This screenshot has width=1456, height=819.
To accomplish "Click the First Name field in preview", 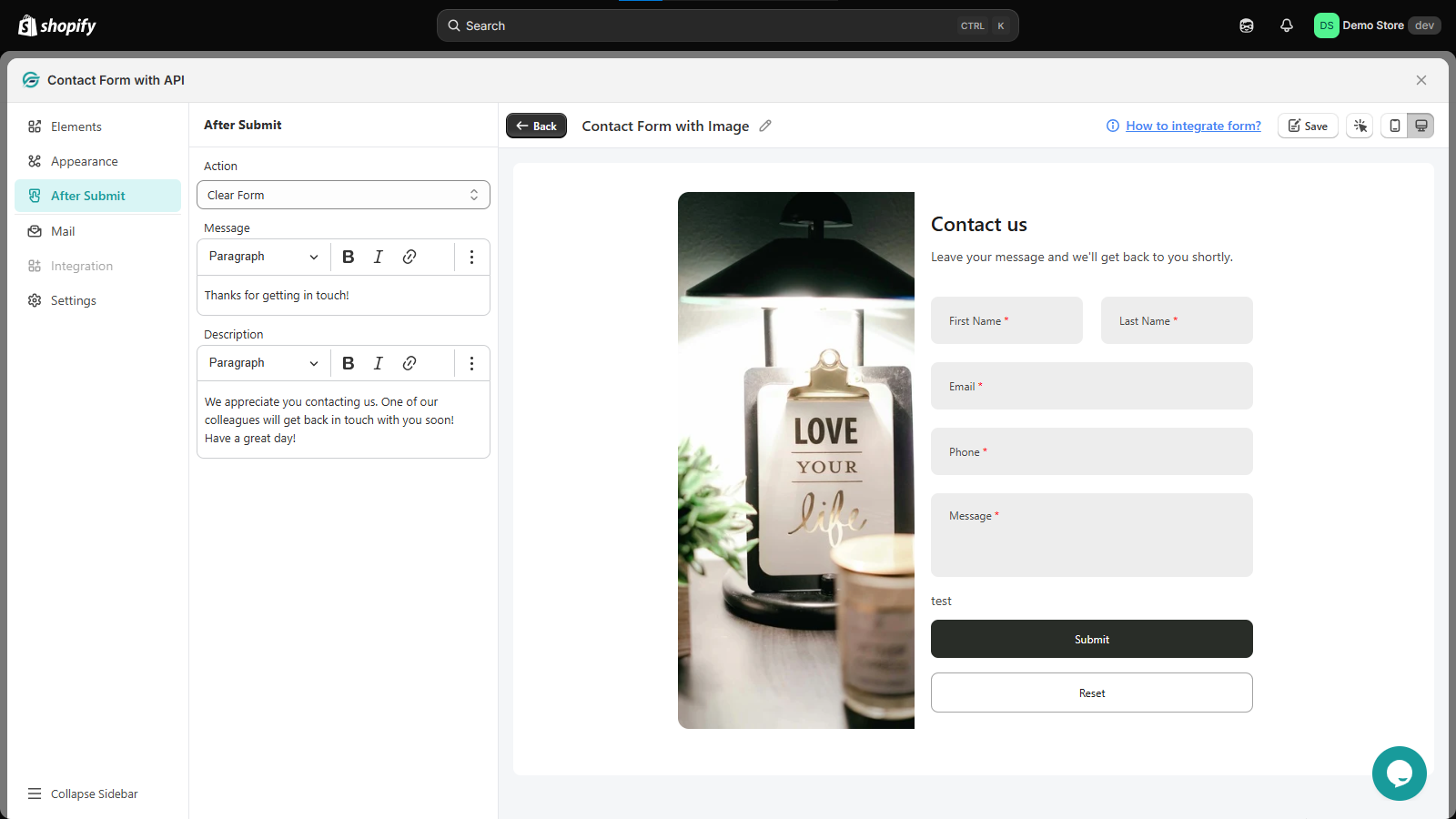I will click(x=1006, y=320).
